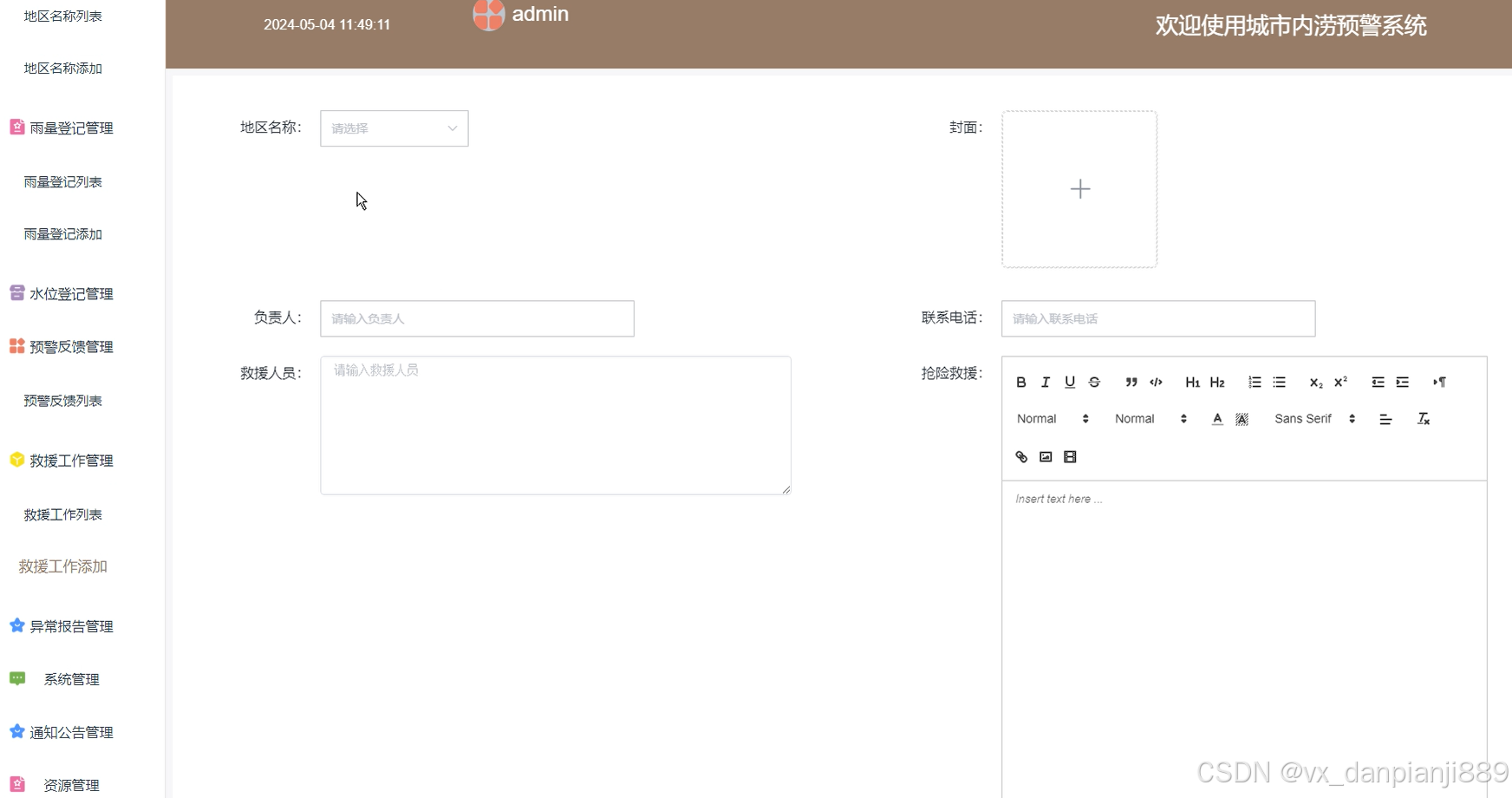Increase indent in the editor
1512x798 pixels.
click(x=1402, y=383)
